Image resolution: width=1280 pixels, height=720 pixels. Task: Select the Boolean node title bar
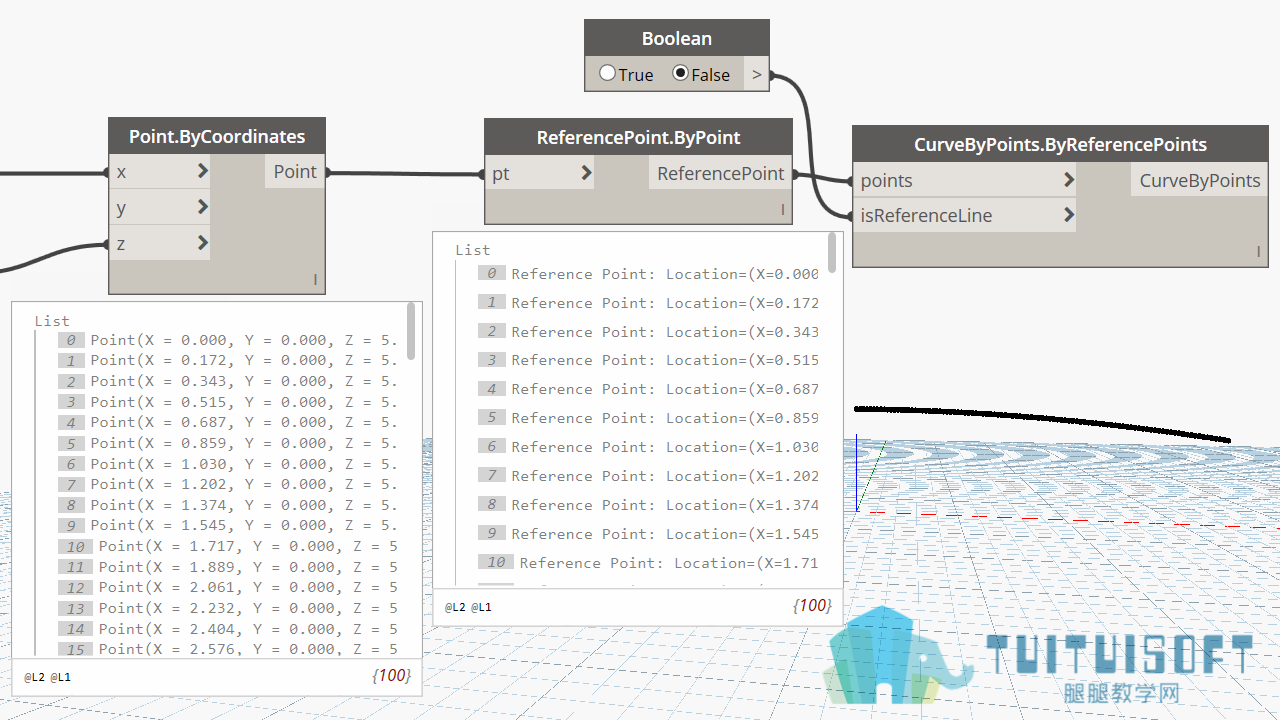[677, 38]
